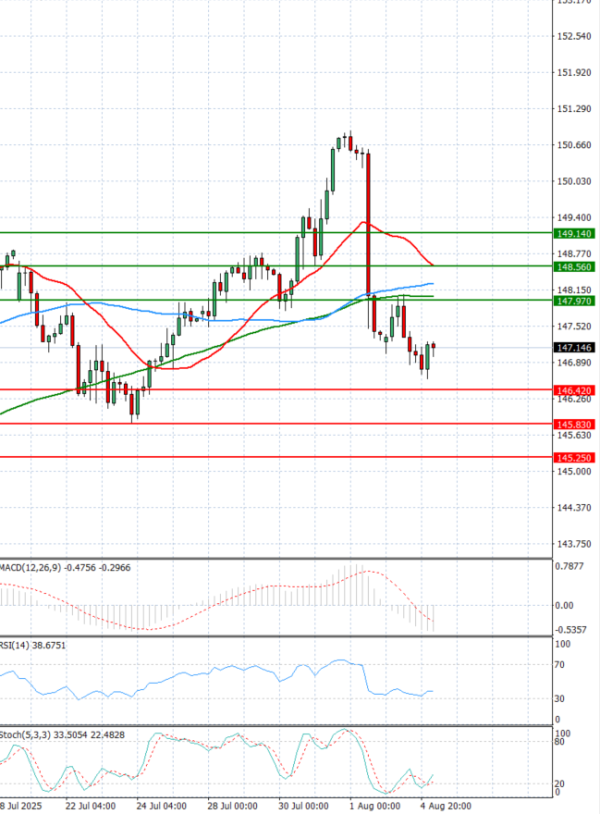600x814 pixels.
Task: Click the MACD scale value 0.7877
Action: (569, 566)
